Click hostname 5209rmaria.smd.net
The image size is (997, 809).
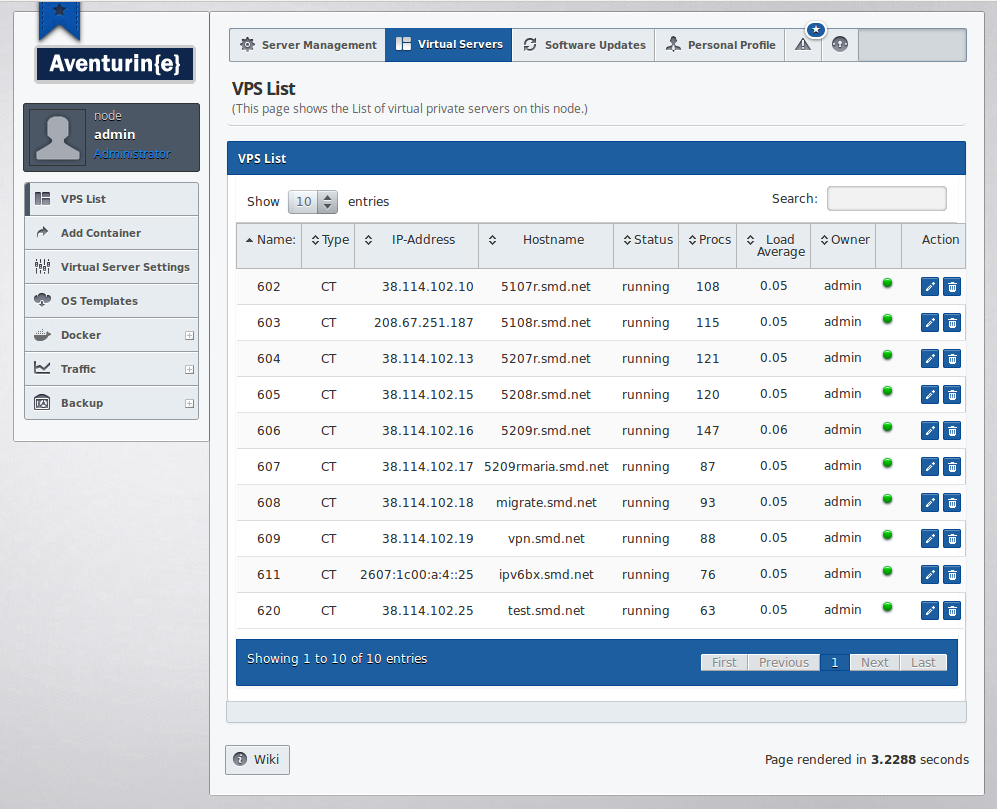point(546,467)
